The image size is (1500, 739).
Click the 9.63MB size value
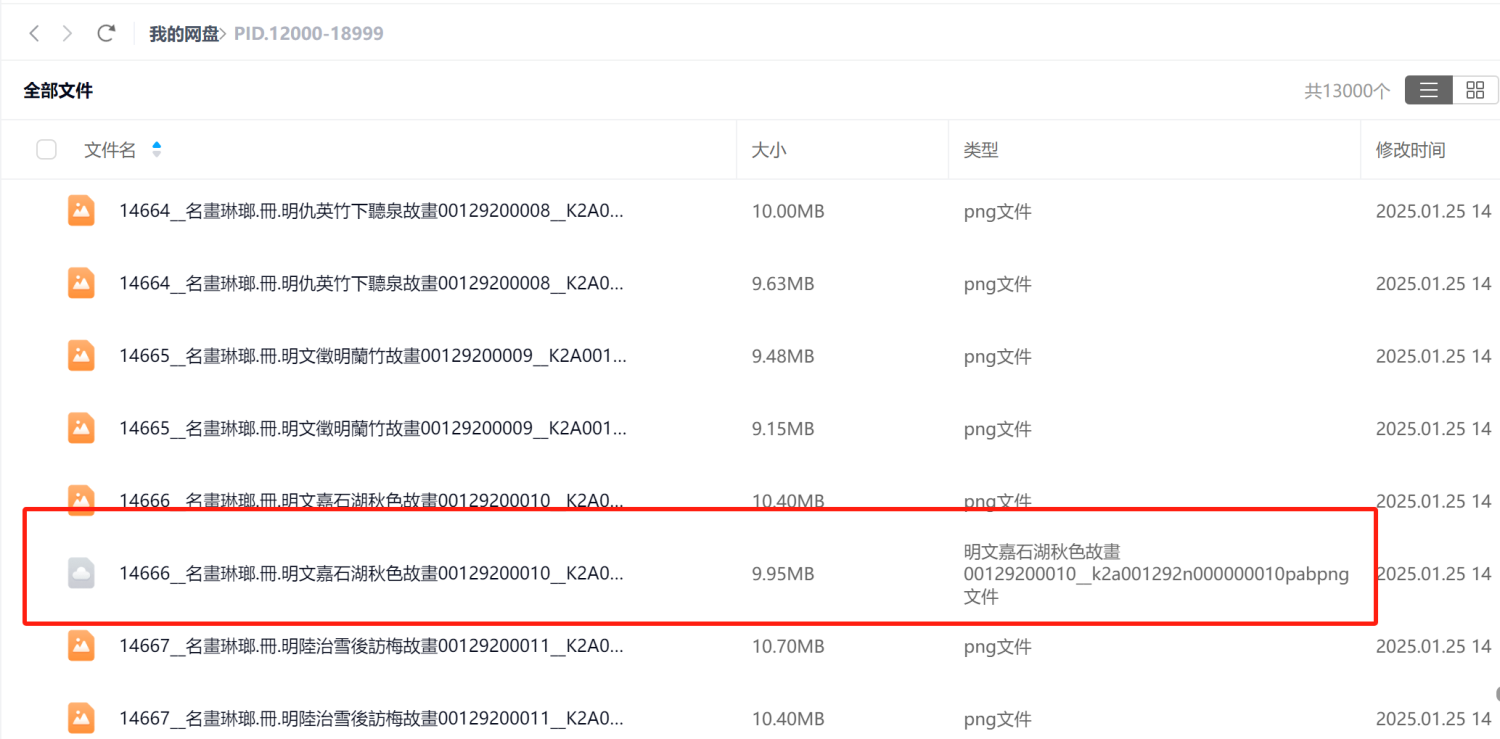(x=783, y=284)
